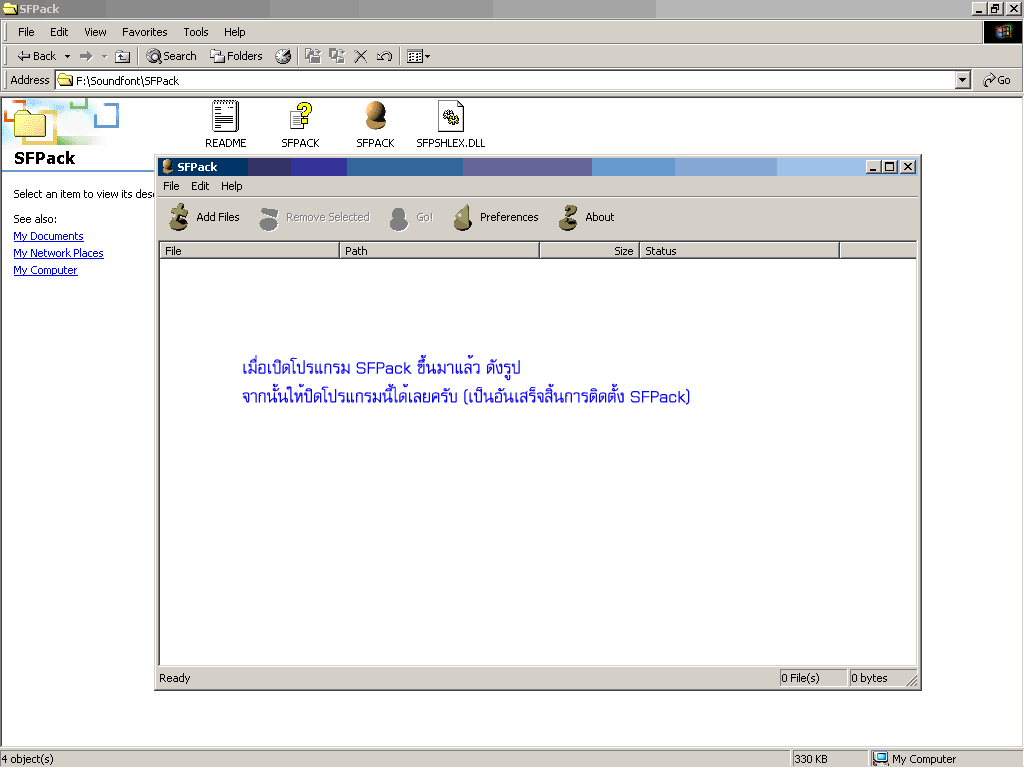
Task: Click Remove Selected in SFPack toolbar
Action: click(x=315, y=217)
